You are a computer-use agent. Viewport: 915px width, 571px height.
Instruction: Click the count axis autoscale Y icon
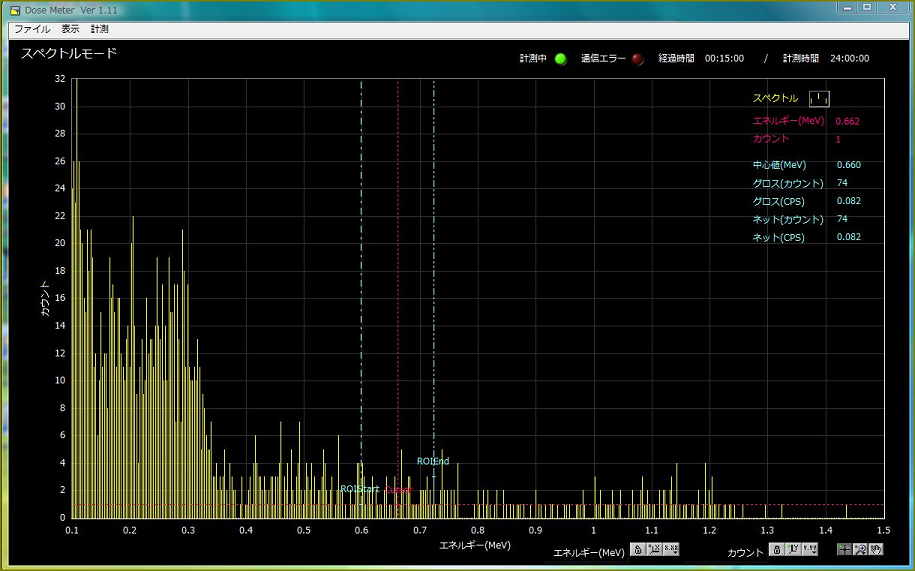pyautogui.click(x=793, y=549)
